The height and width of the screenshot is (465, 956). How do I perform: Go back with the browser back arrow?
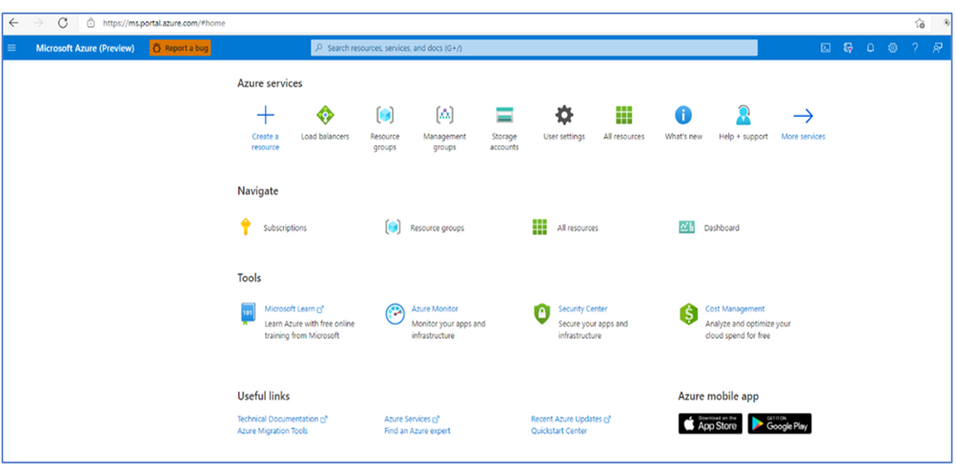coord(13,23)
